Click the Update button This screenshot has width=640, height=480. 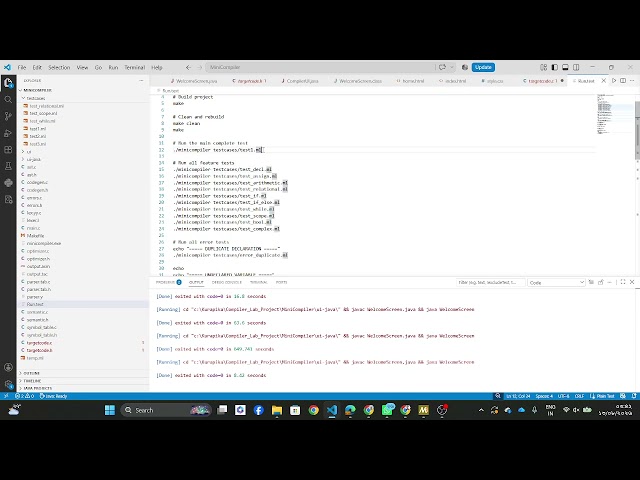[x=483, y=67]
